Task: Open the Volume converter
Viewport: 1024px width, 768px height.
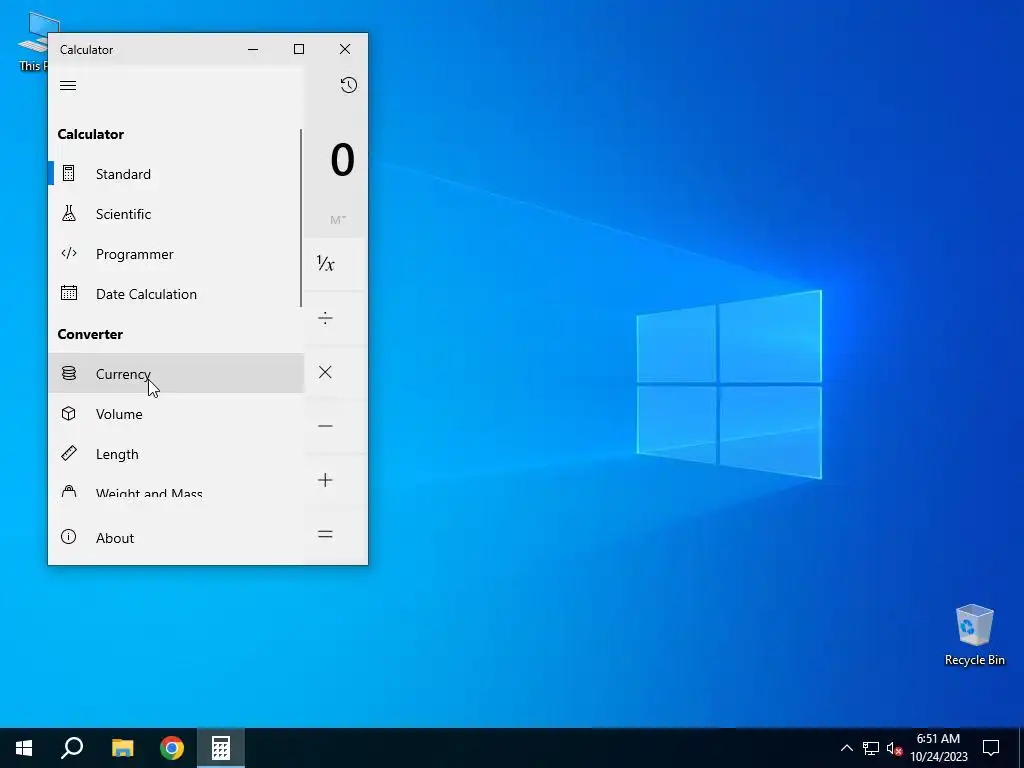Action: coord(176,414)
